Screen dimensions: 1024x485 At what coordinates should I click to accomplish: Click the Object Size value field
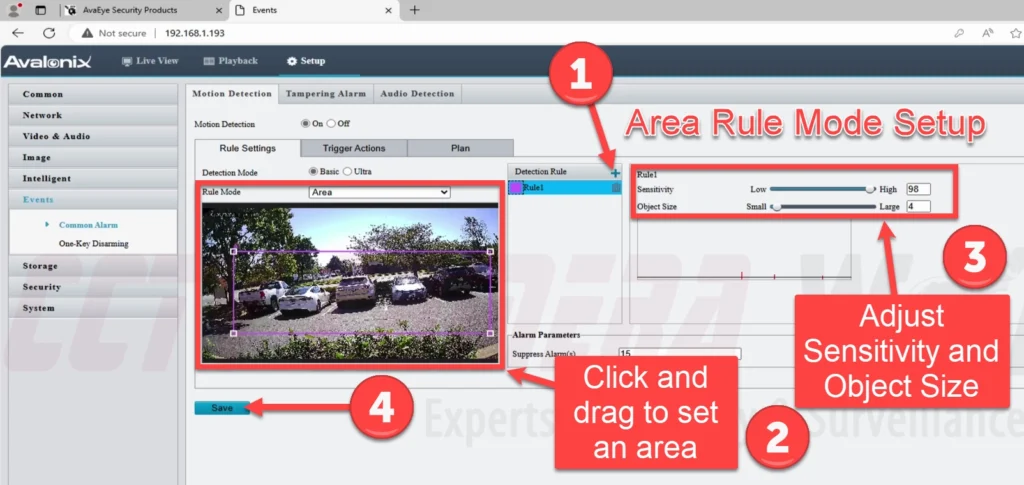tap(918, 207)
